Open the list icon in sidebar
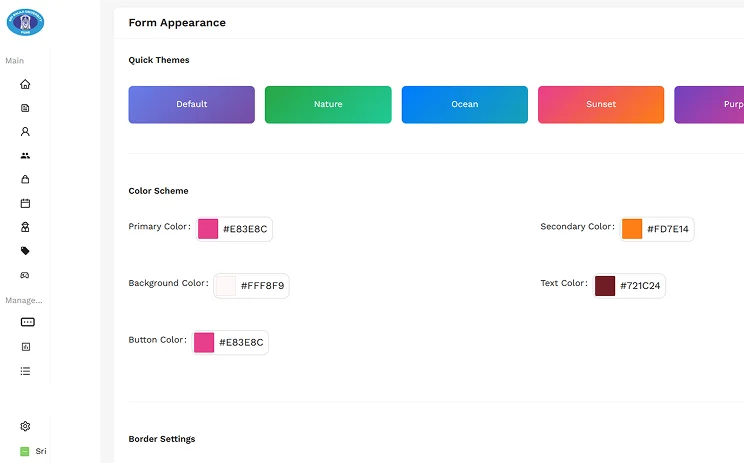 pyautogui.click(x=25, y=371)
